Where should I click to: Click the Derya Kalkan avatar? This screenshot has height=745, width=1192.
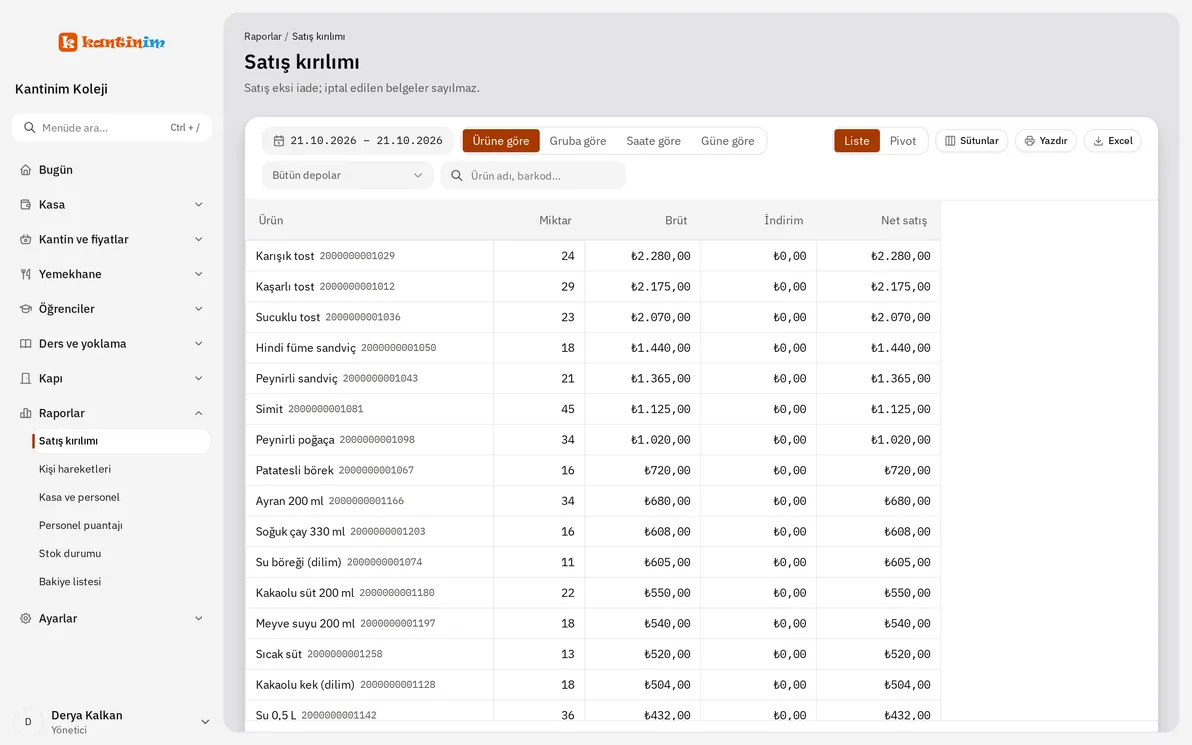29,722
